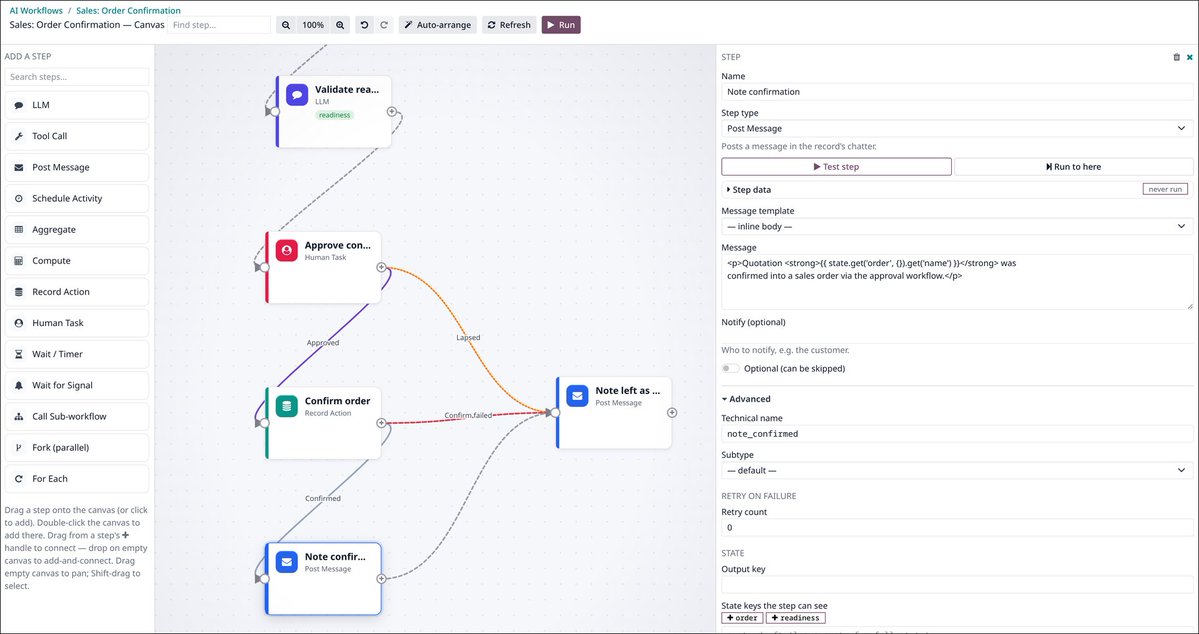Click input port of Note left as node
Image resolution: width=1199 pixels, height=634 pixels.
(555, 413)
